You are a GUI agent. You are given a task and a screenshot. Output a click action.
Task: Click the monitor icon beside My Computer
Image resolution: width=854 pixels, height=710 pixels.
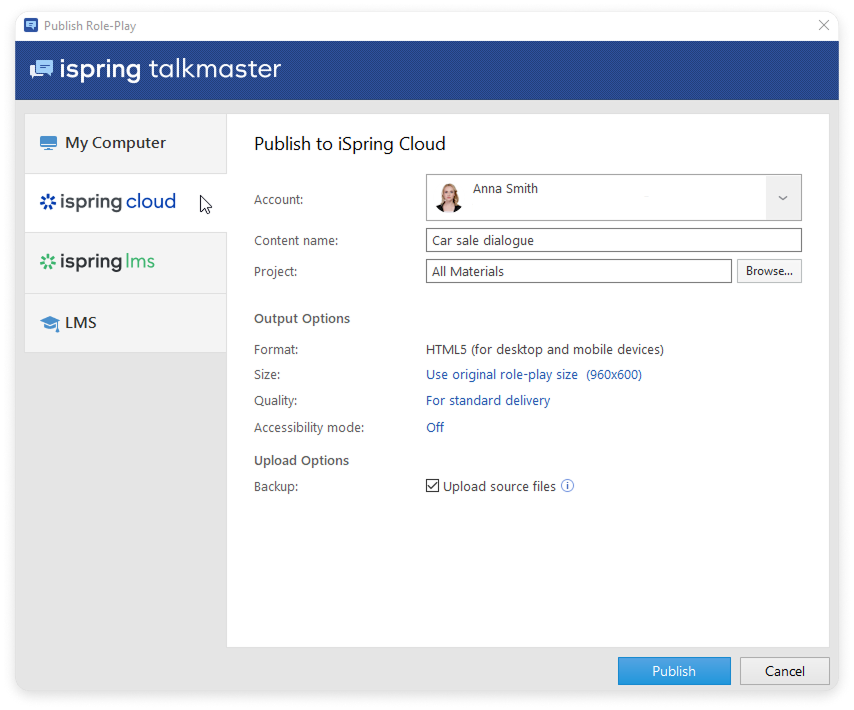click(48, 143)
